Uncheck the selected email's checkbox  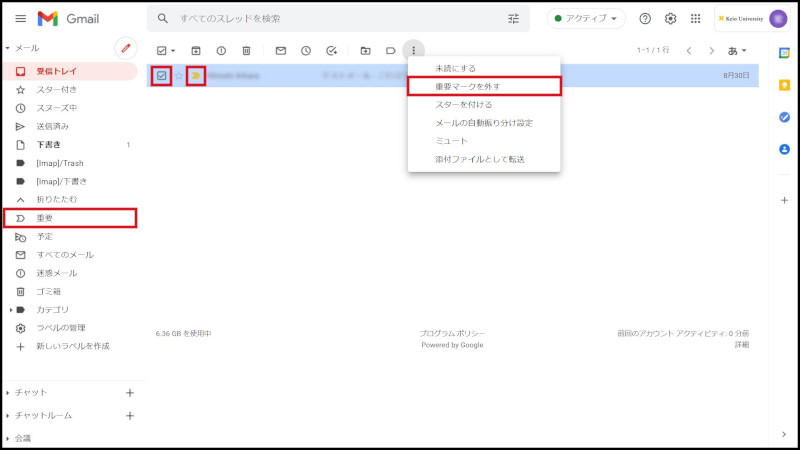(x=162, y=75)
